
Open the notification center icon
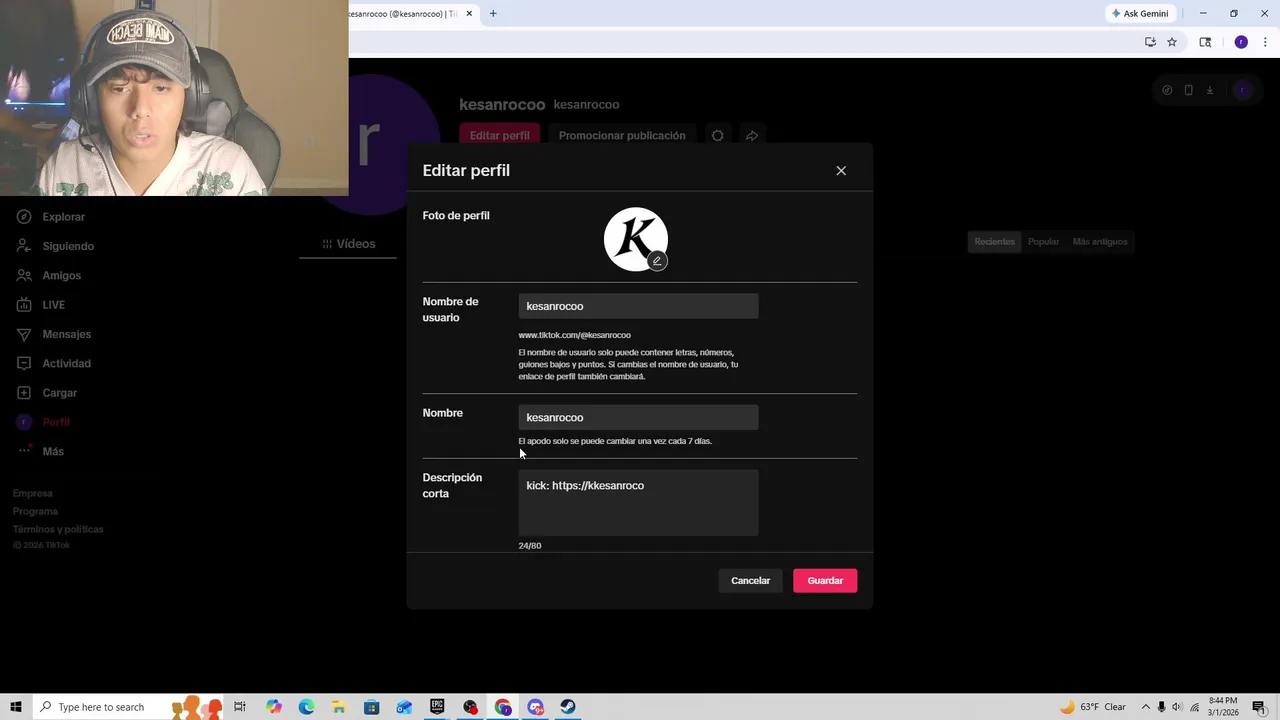pos(1258,707)
